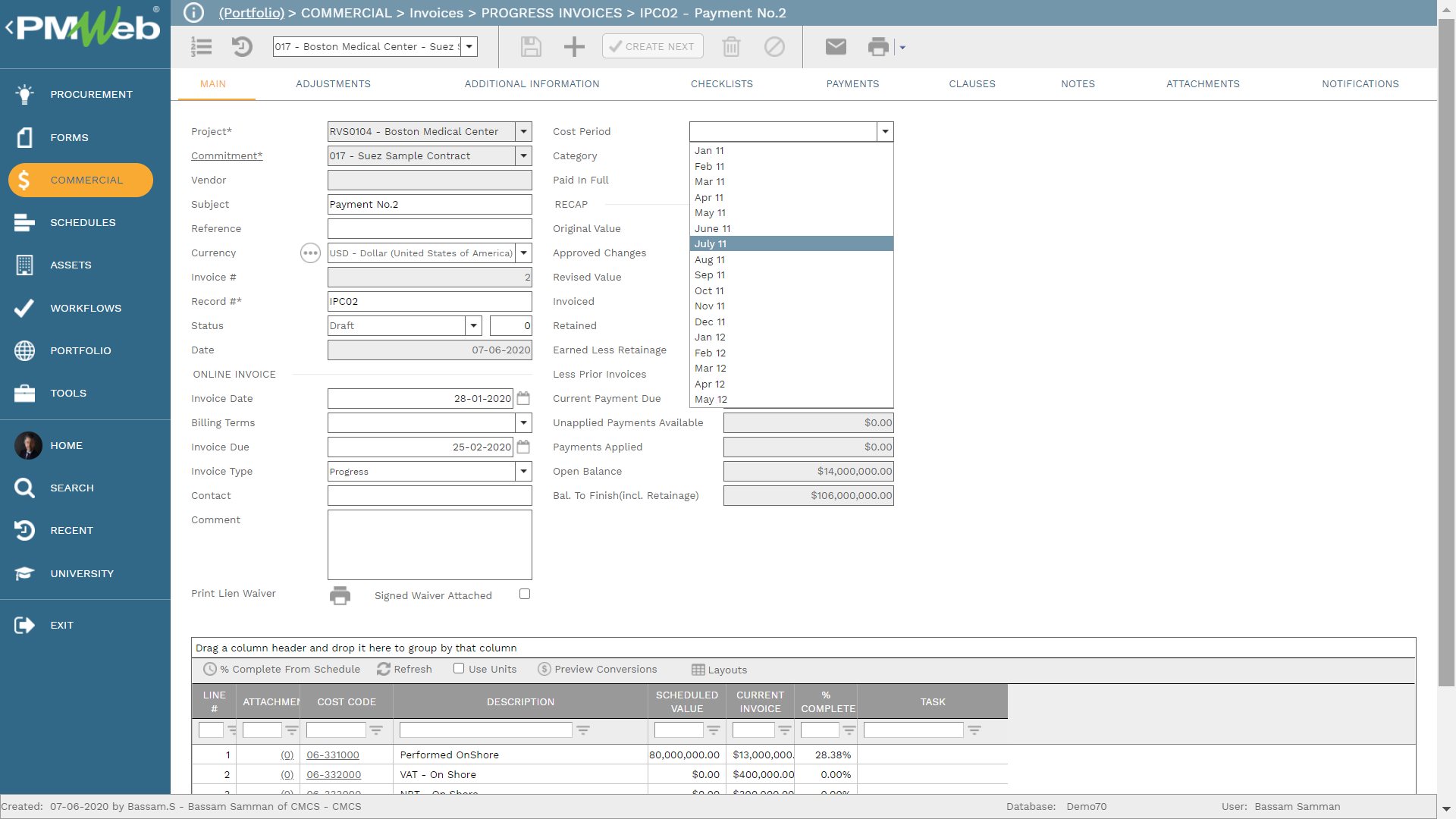The height and width of the screenshot is (819, 1456).
Task: Open attachment count link for line 2
Action: pyautogui.click(x=287, y=775)
